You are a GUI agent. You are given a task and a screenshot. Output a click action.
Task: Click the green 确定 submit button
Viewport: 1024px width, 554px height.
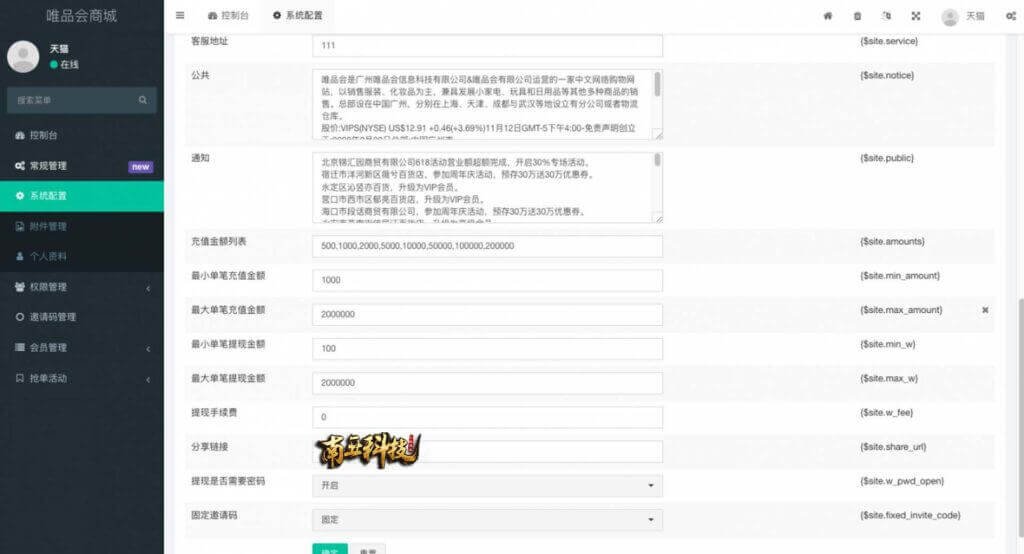pos(328,549)
